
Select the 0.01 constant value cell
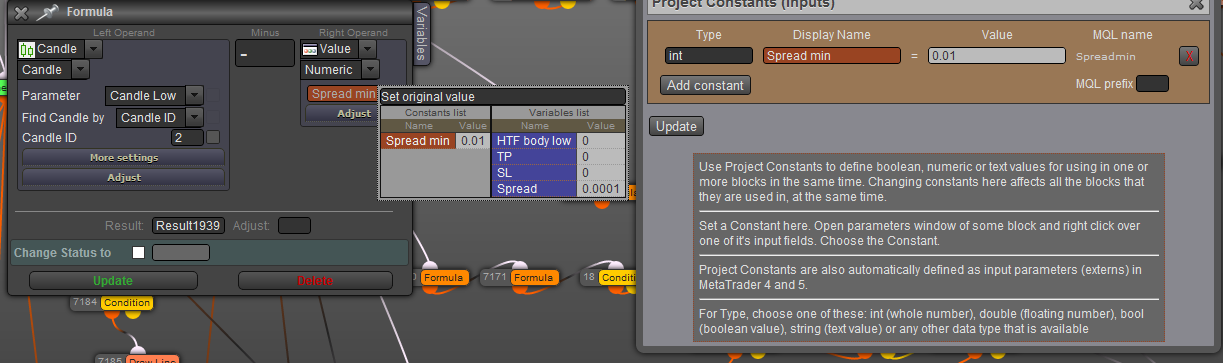(x=472, y=141)
